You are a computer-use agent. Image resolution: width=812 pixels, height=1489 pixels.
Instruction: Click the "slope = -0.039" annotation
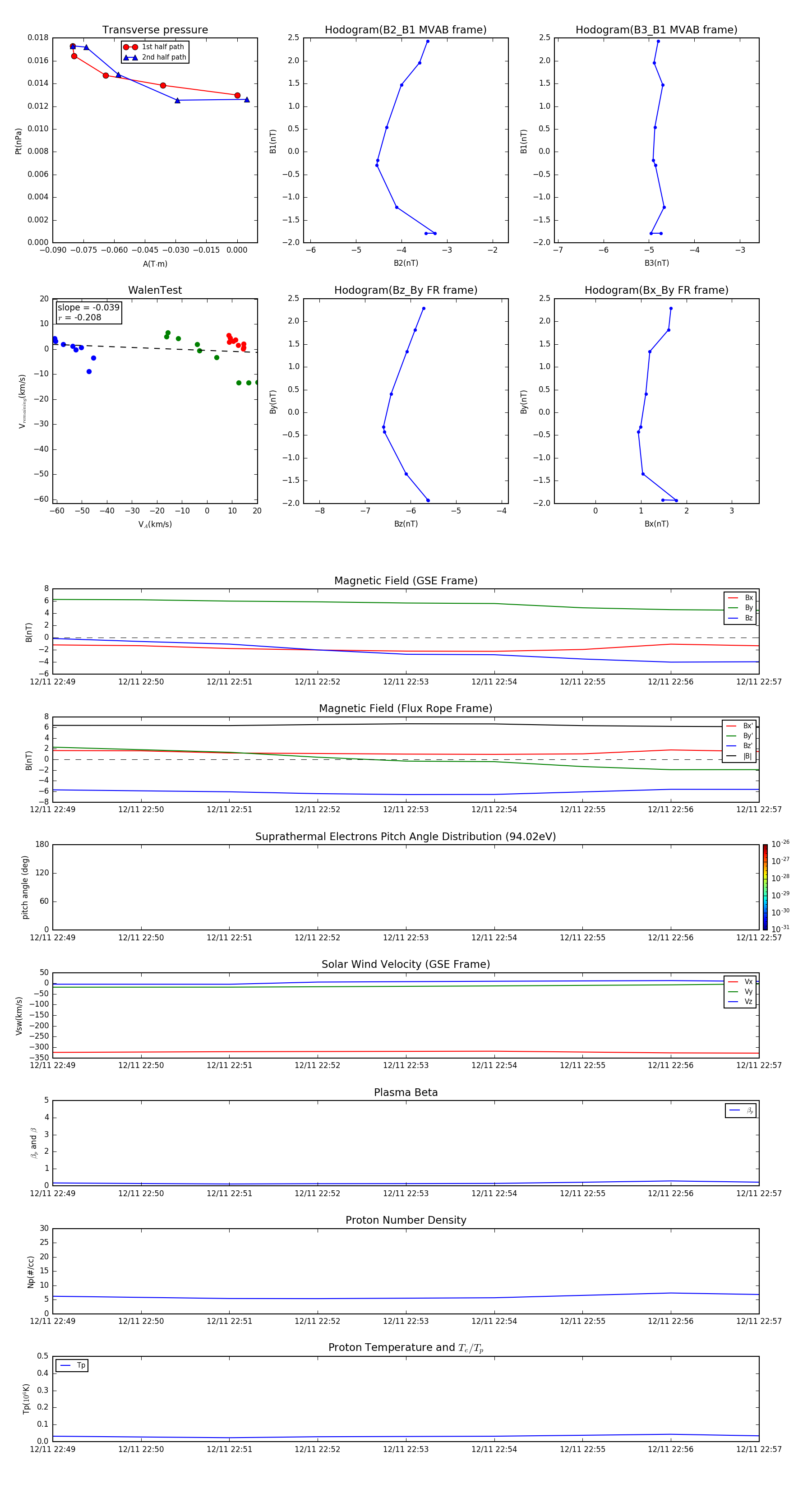pos(88,308)
